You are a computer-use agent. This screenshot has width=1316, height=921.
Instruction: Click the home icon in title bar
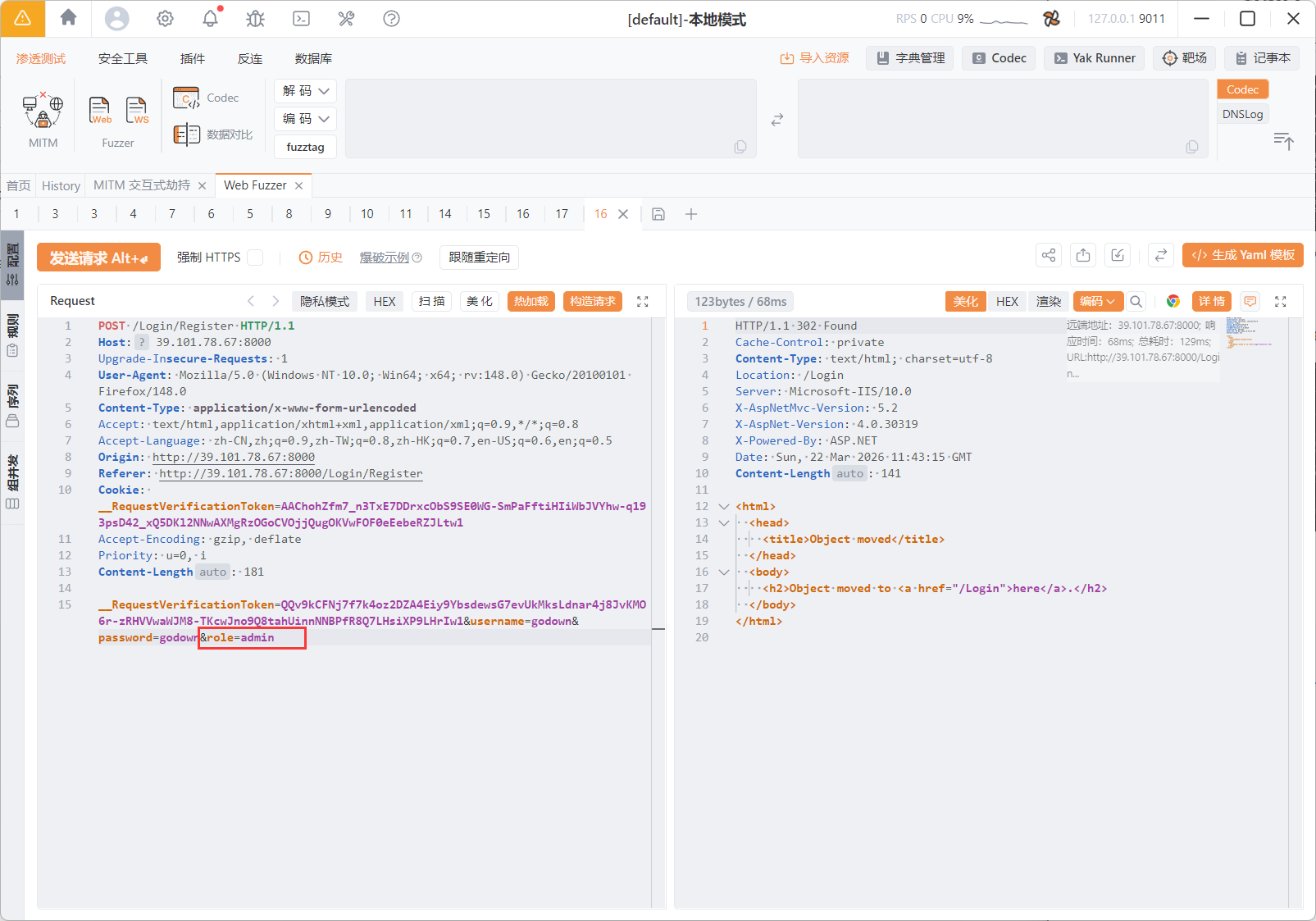click(69, 18)
